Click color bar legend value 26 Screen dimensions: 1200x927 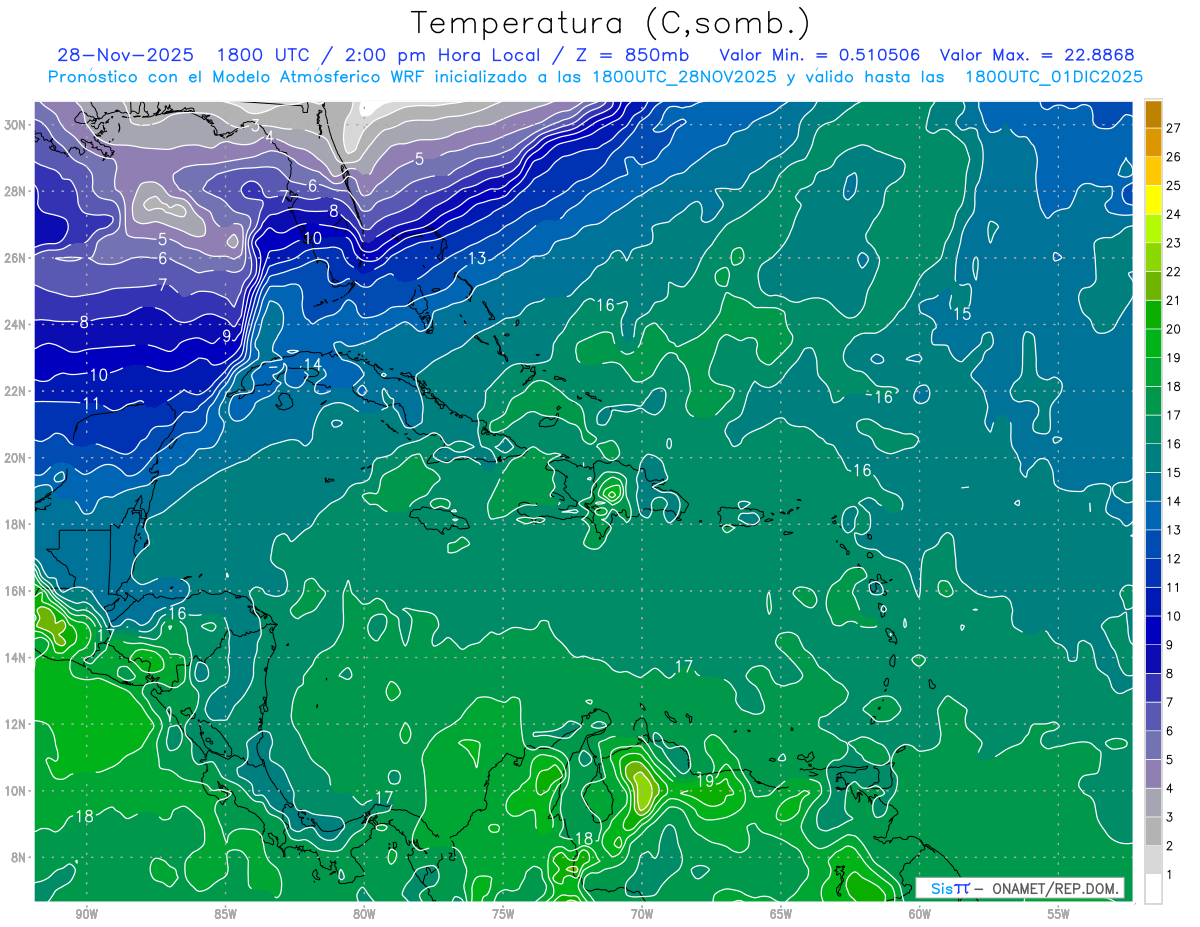point(1173,156)
